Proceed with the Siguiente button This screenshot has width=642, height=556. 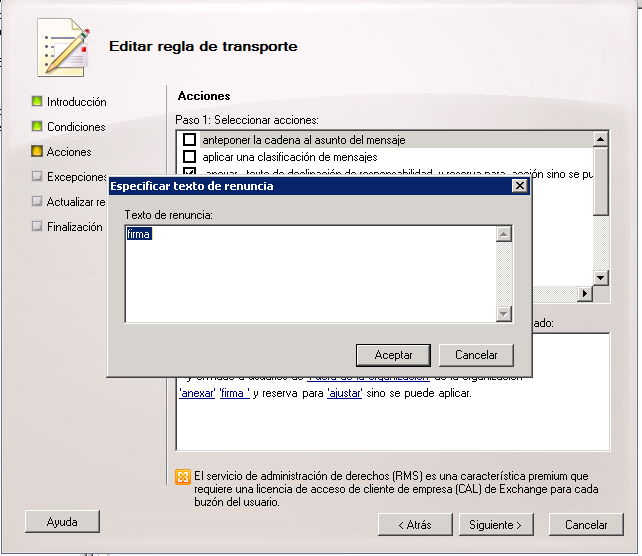pyautogui.click(x=496, y=525)
